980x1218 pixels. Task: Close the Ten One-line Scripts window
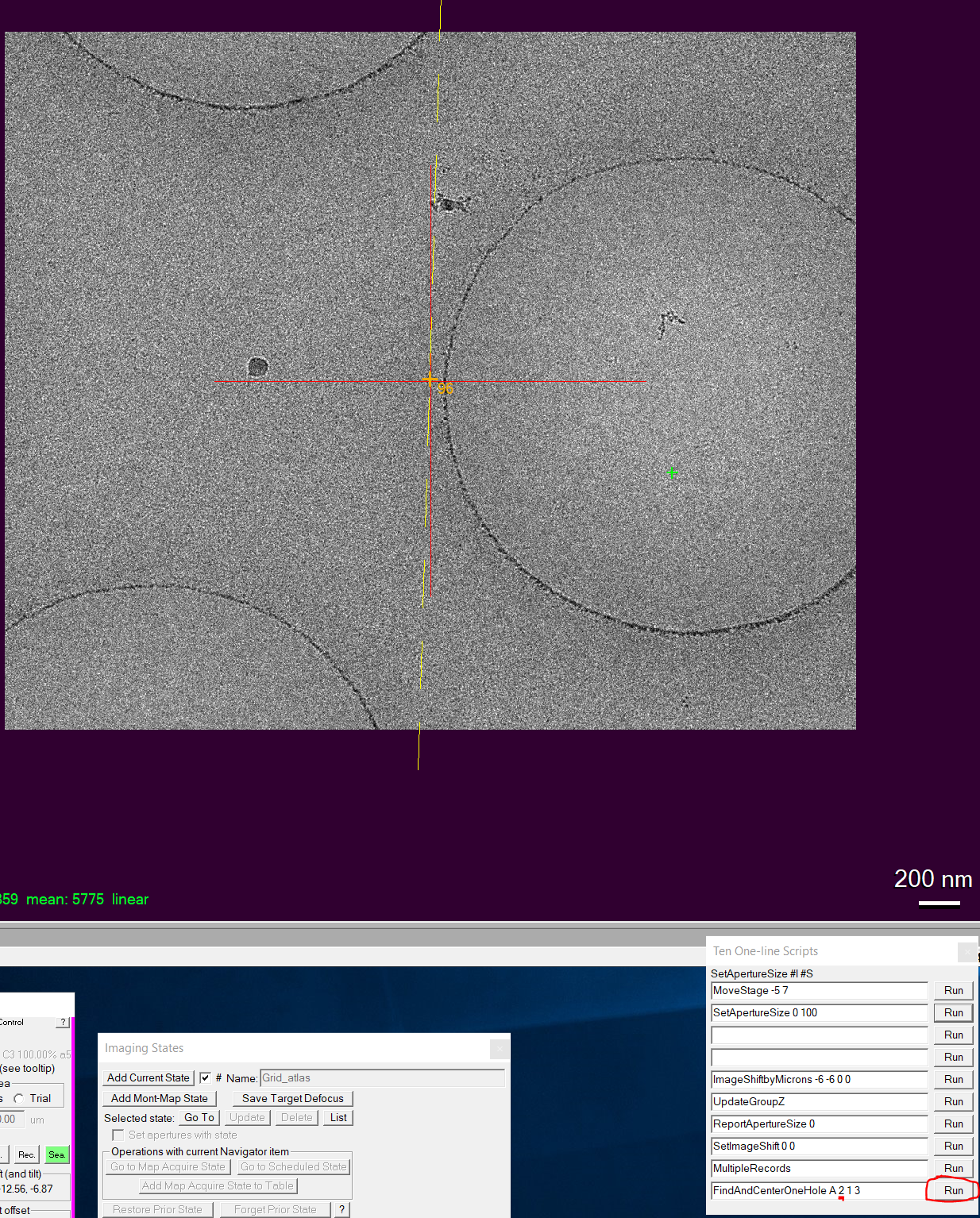[967, 951]
